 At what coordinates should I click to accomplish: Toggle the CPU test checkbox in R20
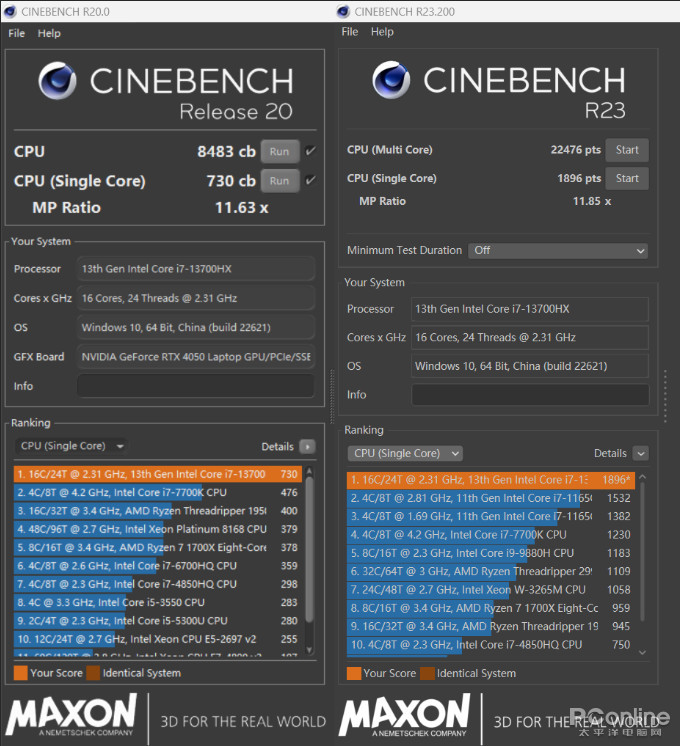pos(310,151)
